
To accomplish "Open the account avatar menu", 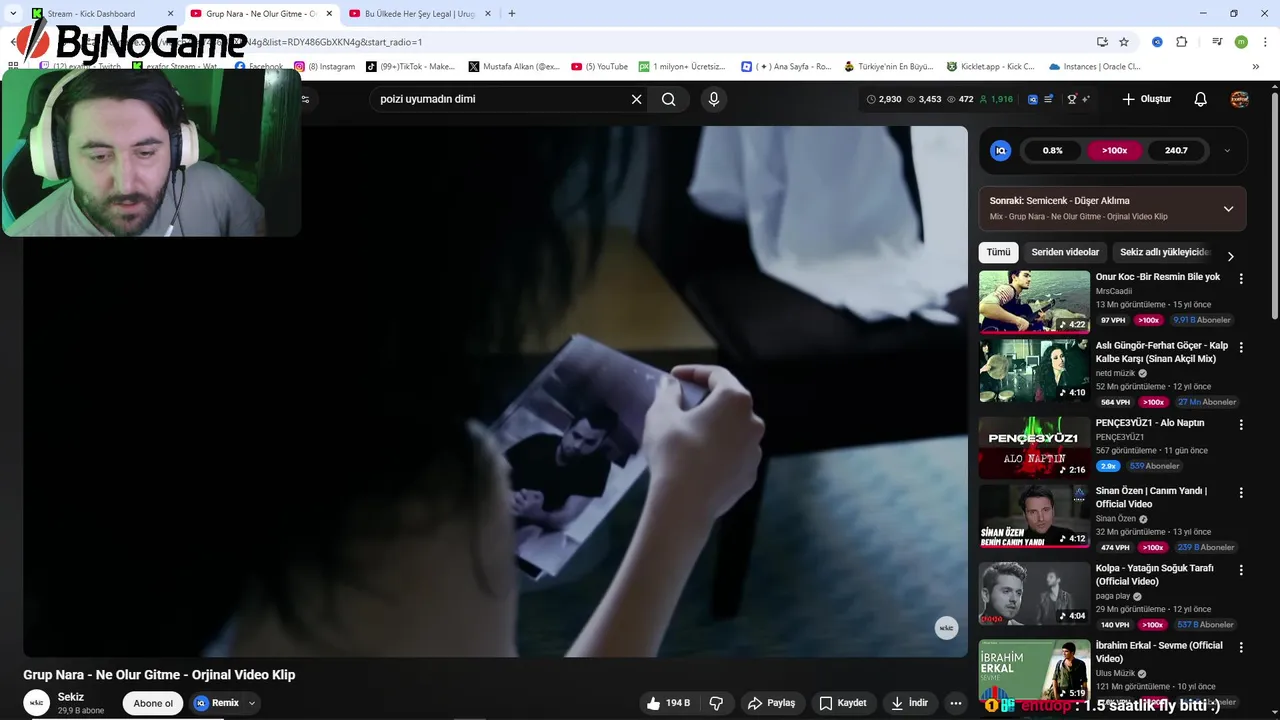I will [x=1239, y=99].
